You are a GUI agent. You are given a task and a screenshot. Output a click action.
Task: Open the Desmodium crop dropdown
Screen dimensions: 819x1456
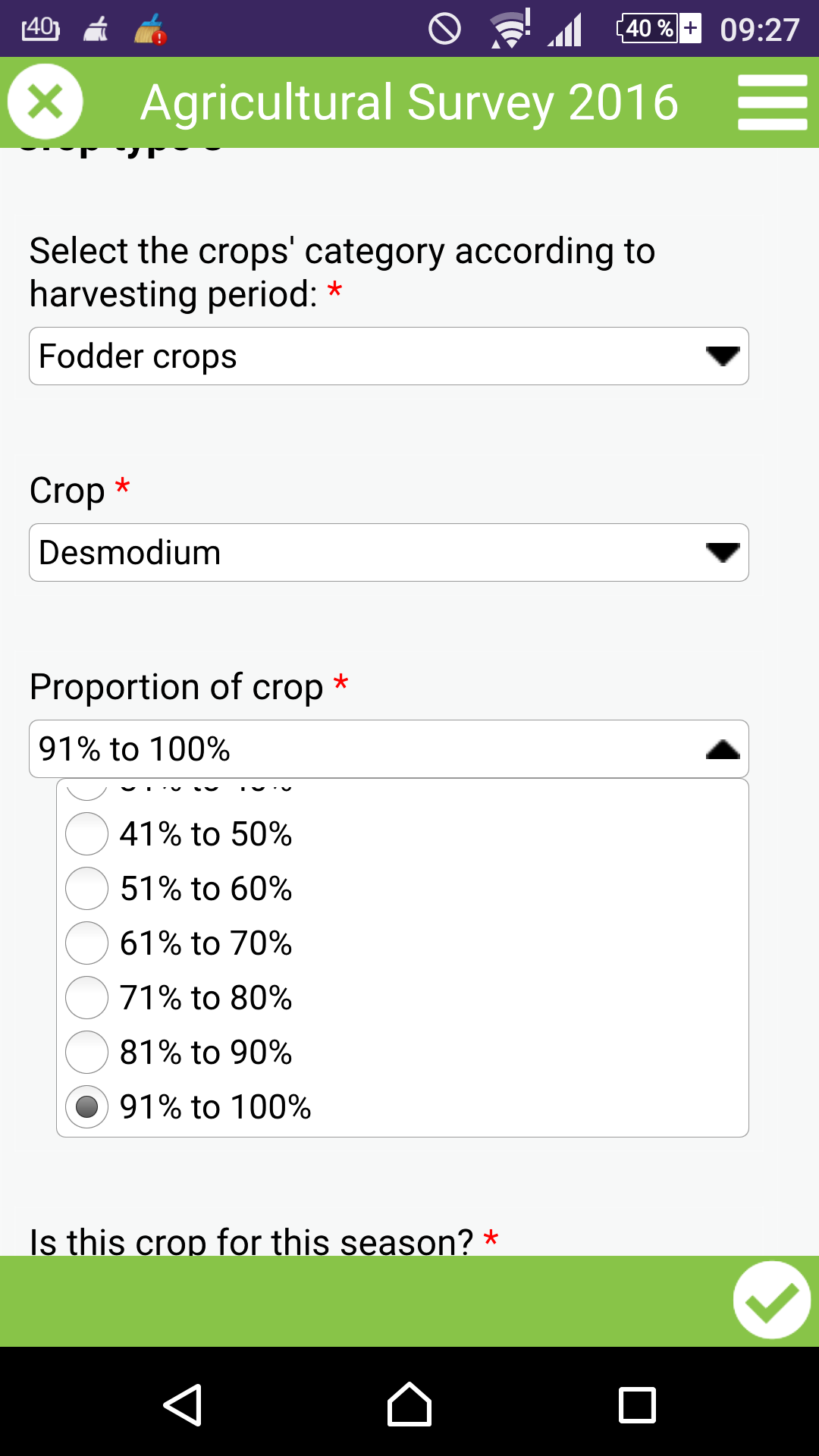click(388, 553)
